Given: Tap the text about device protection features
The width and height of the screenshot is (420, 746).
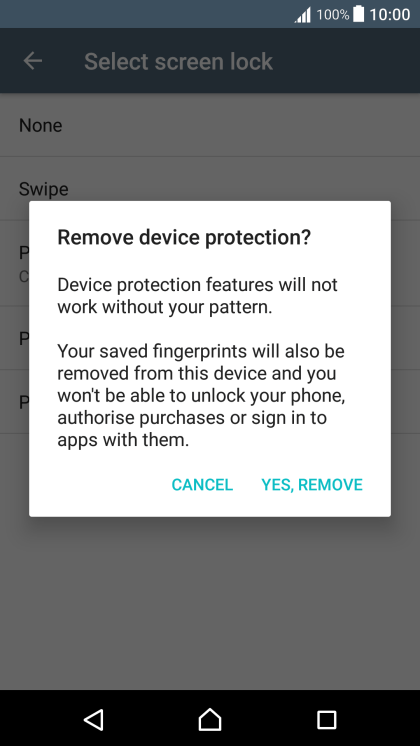Looking at the screenshot, I should point(197,296).
